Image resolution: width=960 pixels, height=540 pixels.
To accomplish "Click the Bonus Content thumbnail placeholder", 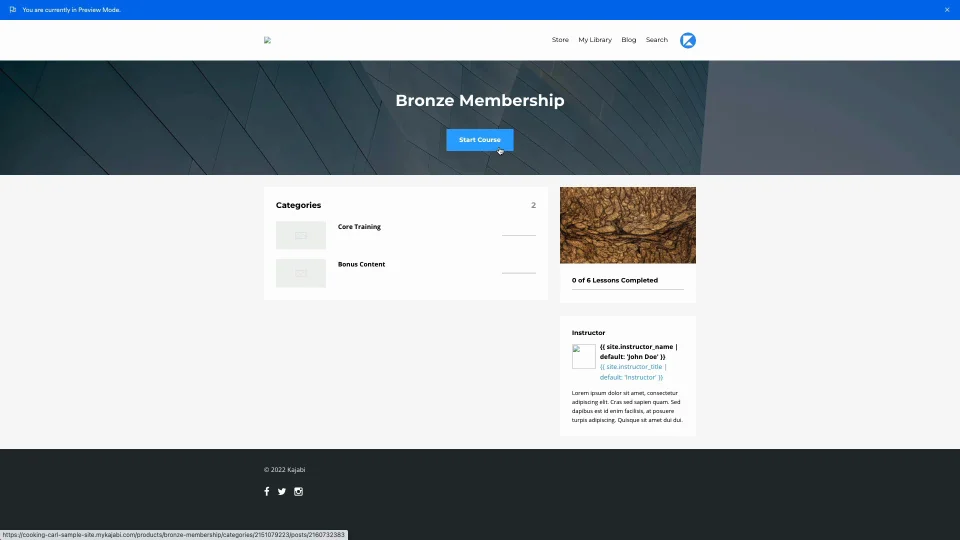I will point(301,273).
